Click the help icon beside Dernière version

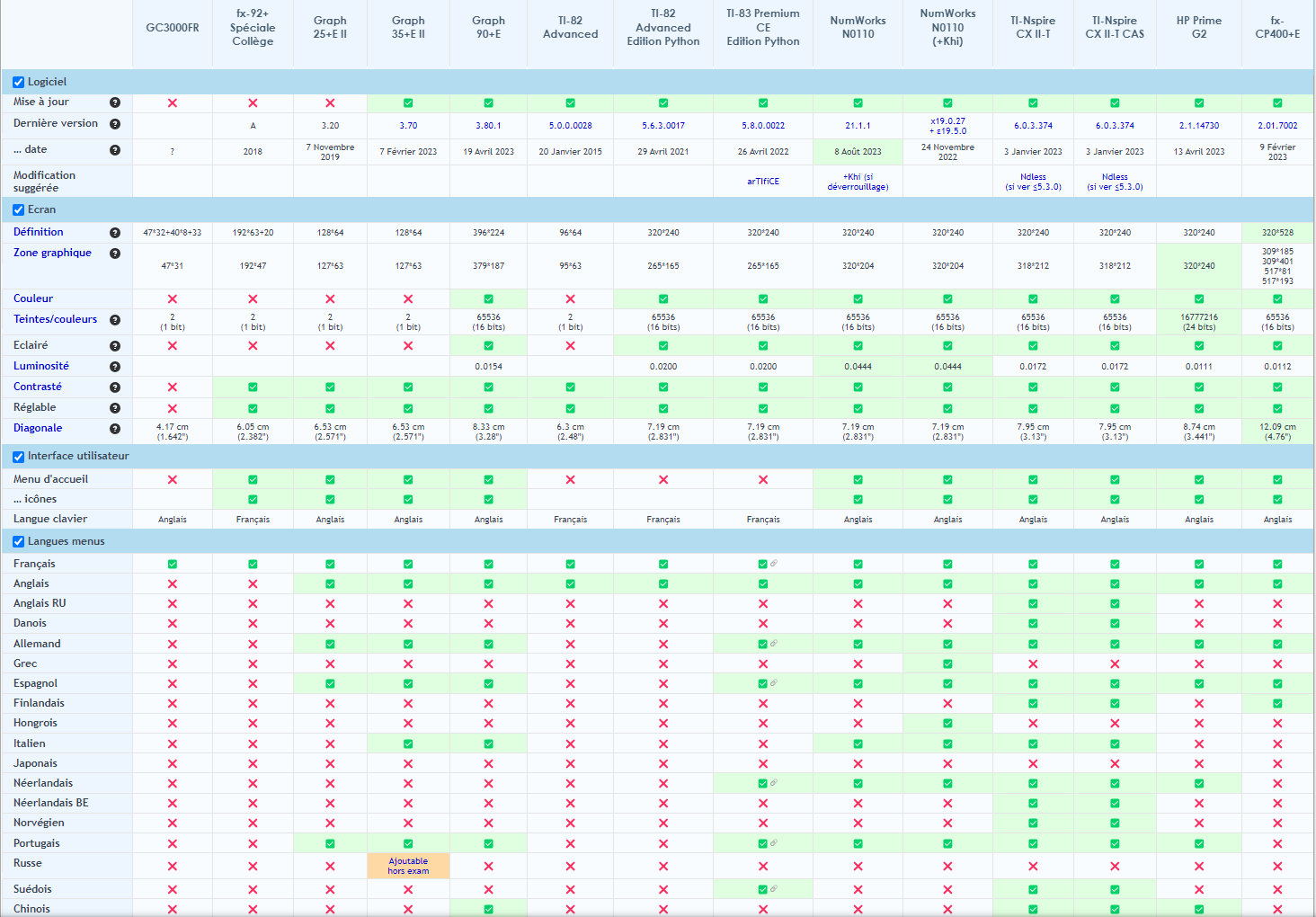coord(115,124)
